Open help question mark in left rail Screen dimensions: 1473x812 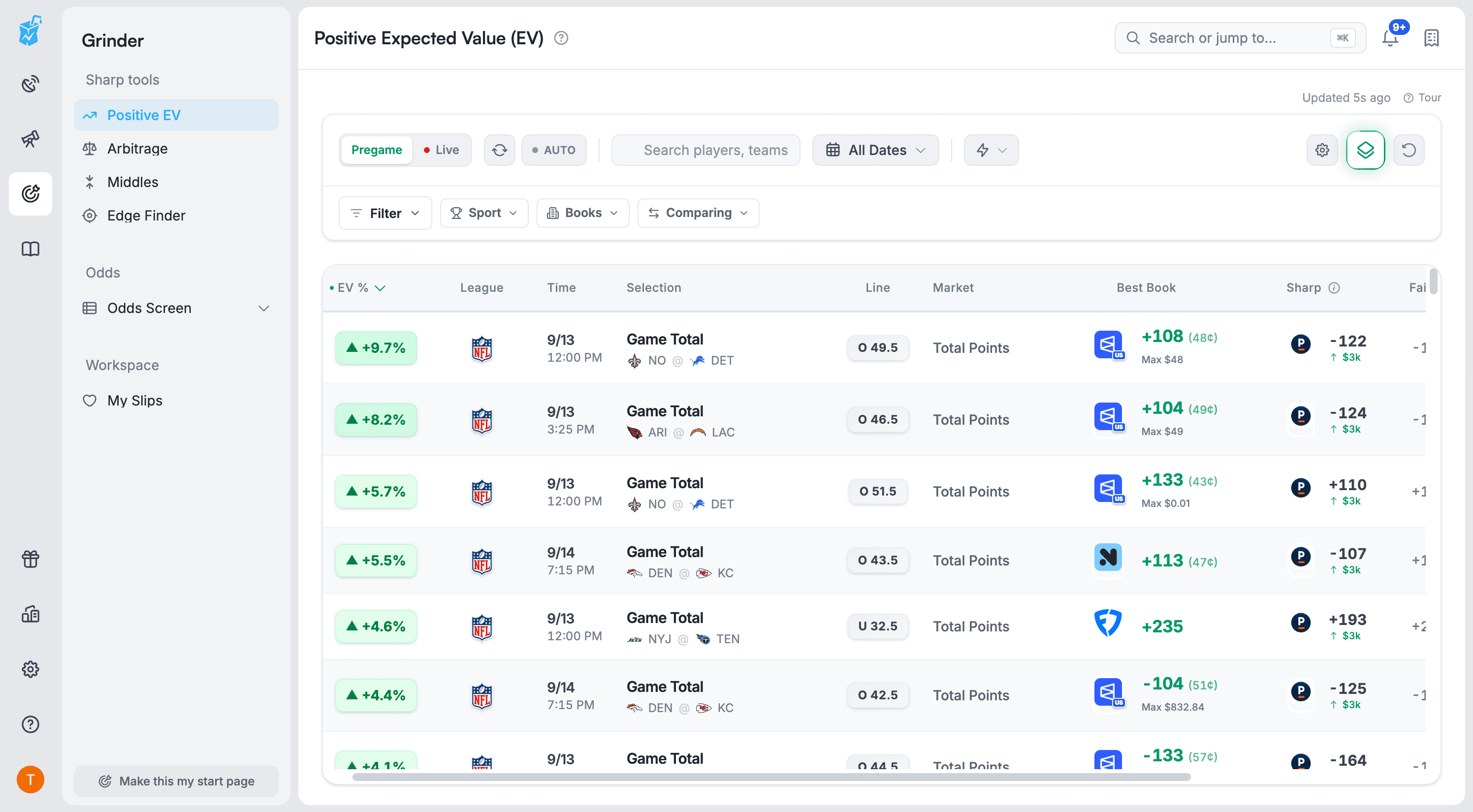coord(31,724)
